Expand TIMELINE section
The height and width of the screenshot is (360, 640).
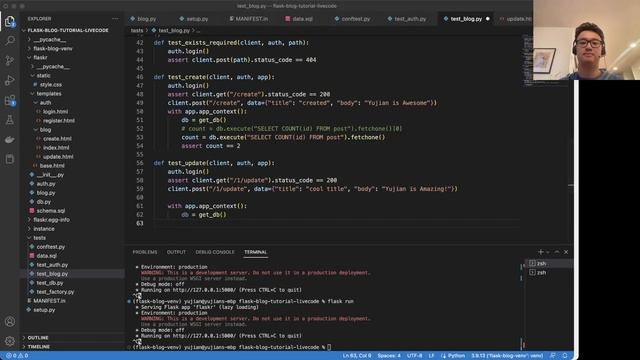pos(39,347)
